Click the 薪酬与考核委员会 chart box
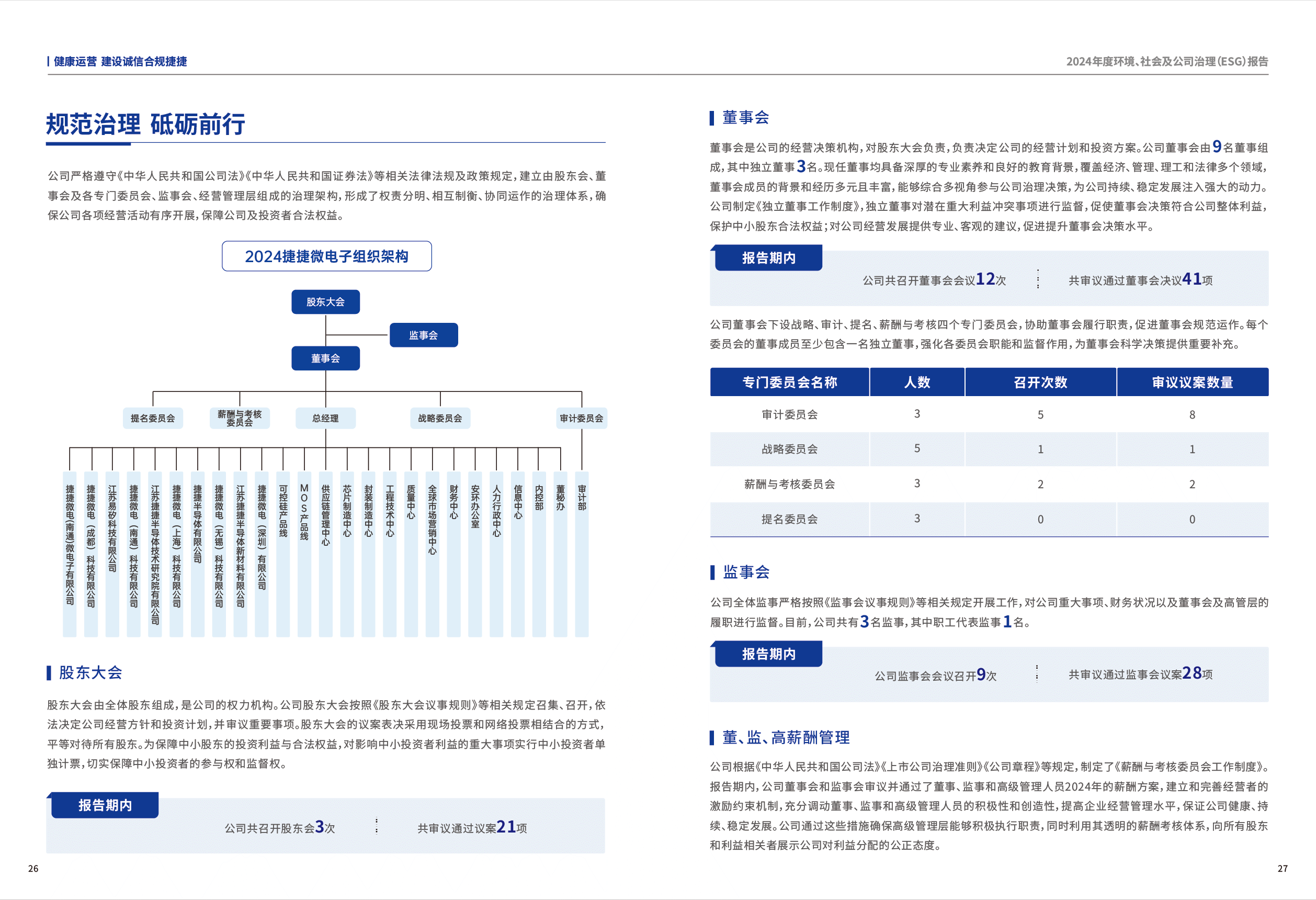This screenshot has height=900, width=1316. click(240, 418)
